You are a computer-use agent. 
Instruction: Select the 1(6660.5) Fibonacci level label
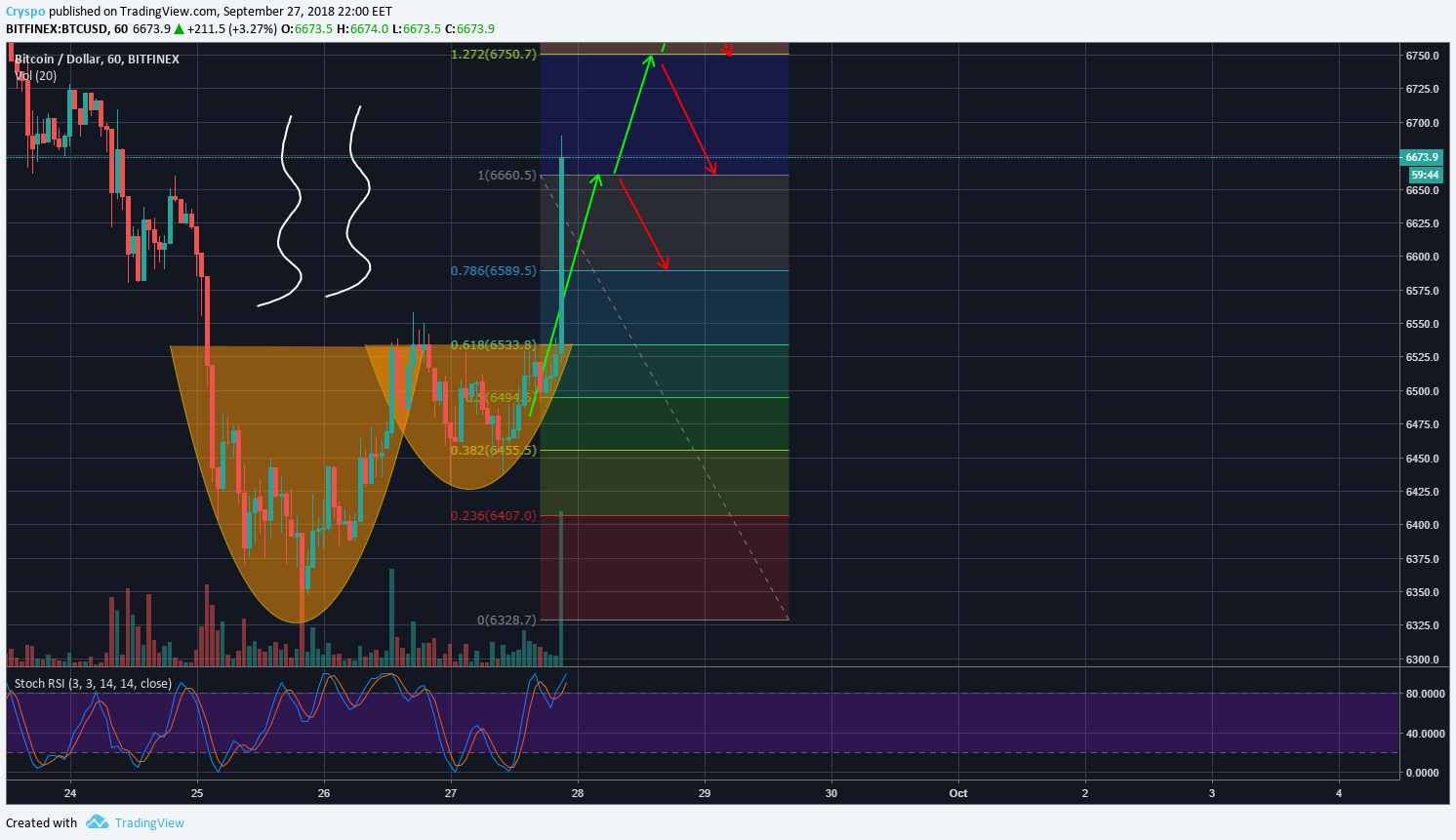(506, 176)
